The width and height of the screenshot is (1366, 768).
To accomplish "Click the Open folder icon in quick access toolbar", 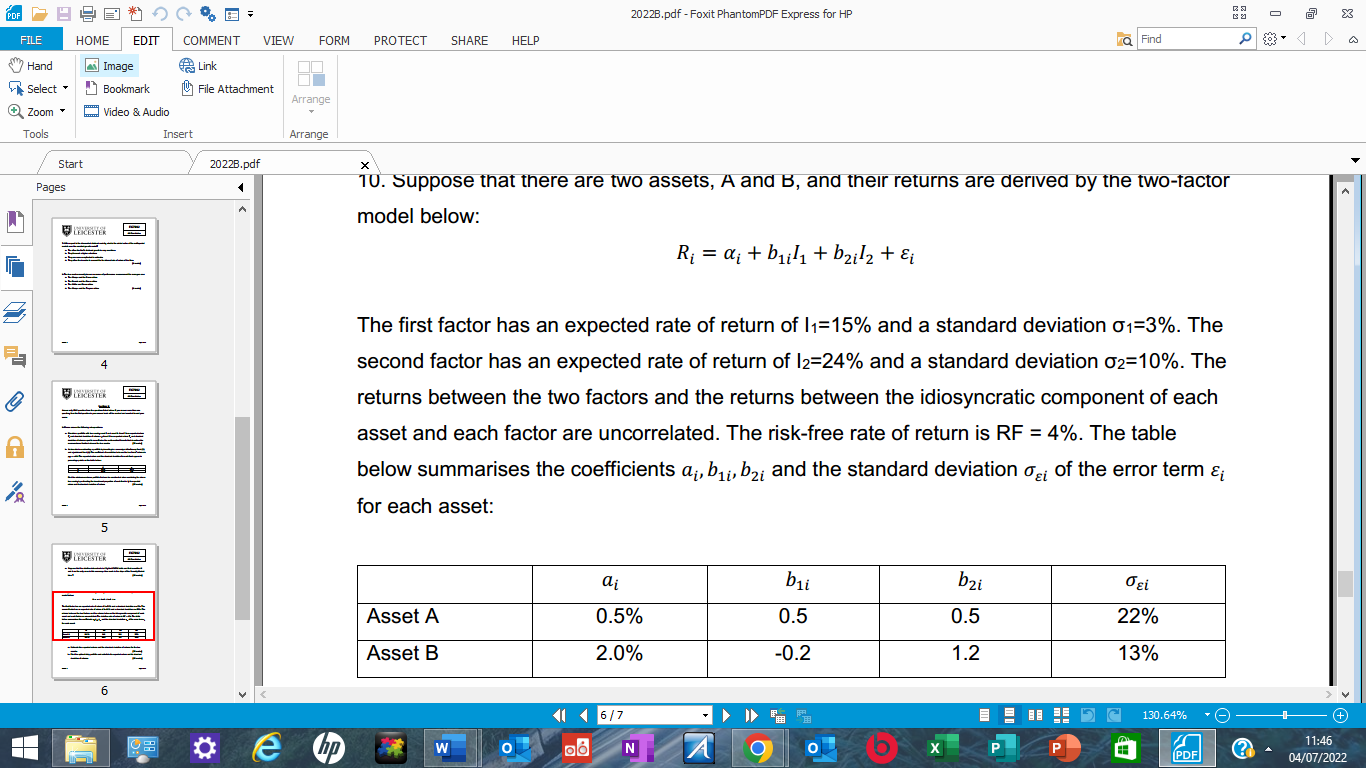I will [39, 14].
